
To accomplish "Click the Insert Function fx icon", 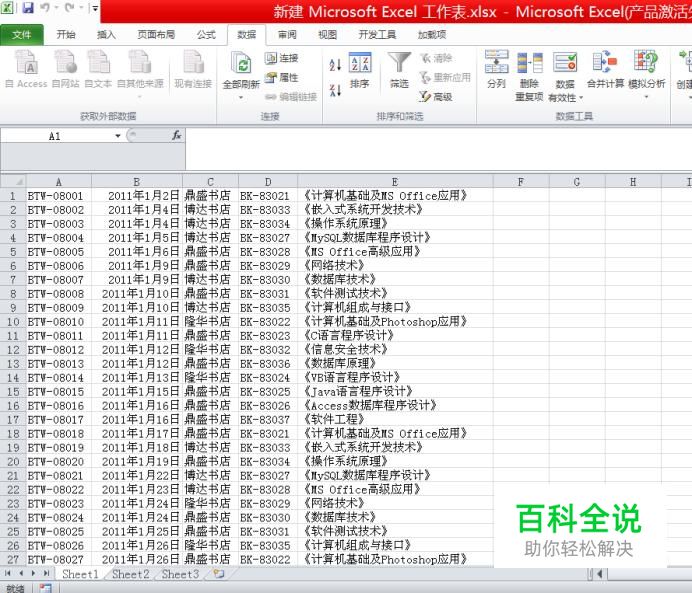I will coord(177,135).
